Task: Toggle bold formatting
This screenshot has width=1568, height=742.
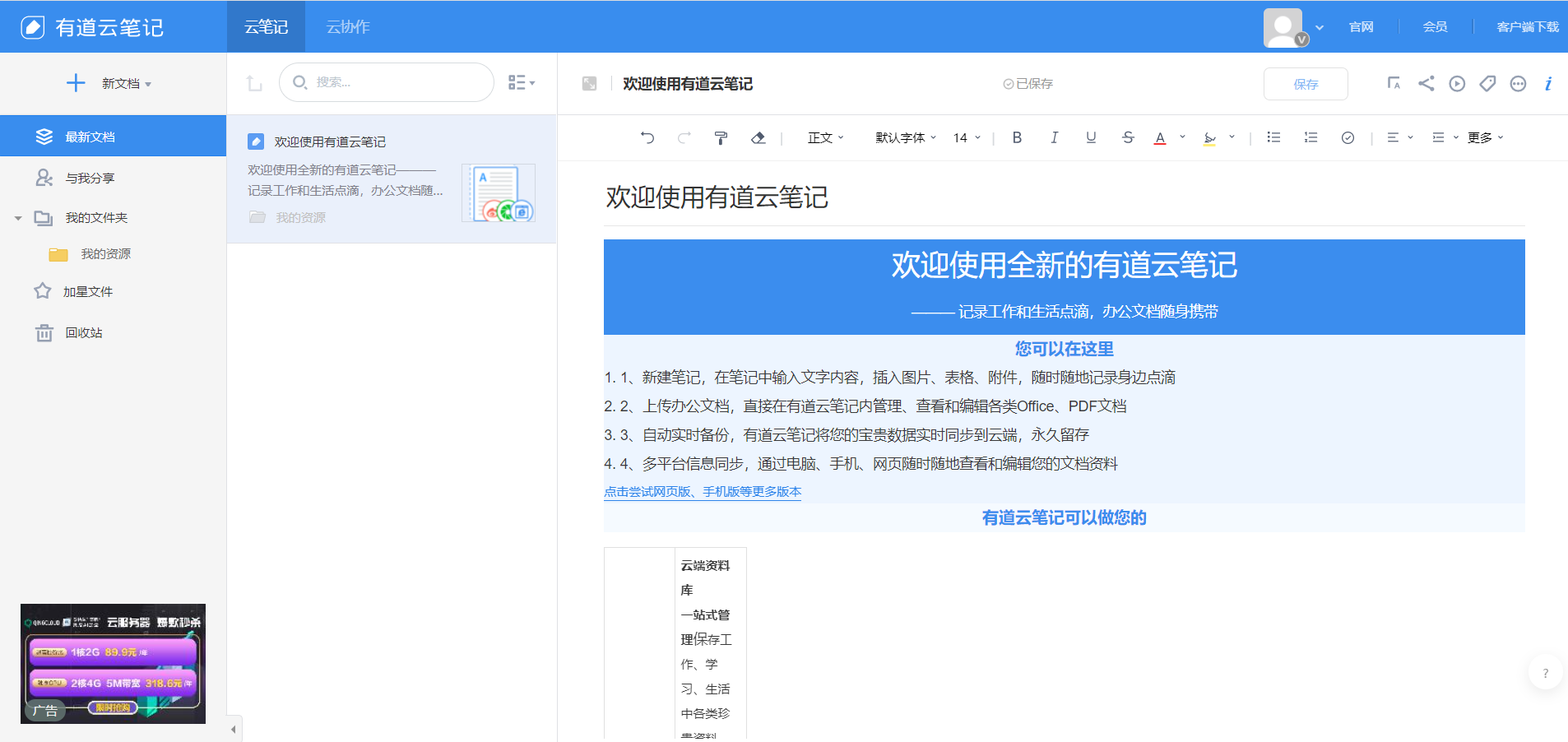Action: pos(1017,137)
